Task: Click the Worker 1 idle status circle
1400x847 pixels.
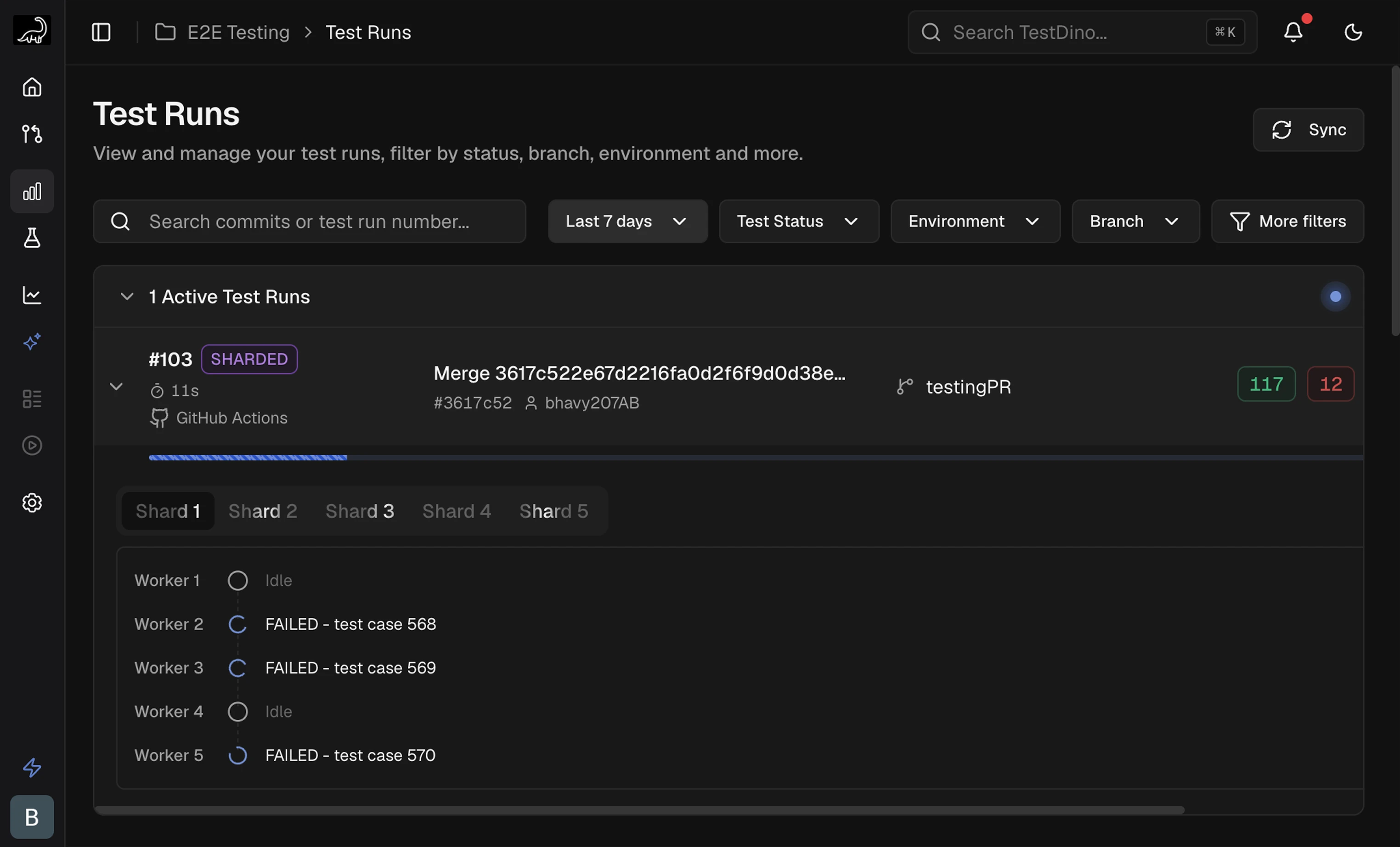Action: [x=237, y=581]
